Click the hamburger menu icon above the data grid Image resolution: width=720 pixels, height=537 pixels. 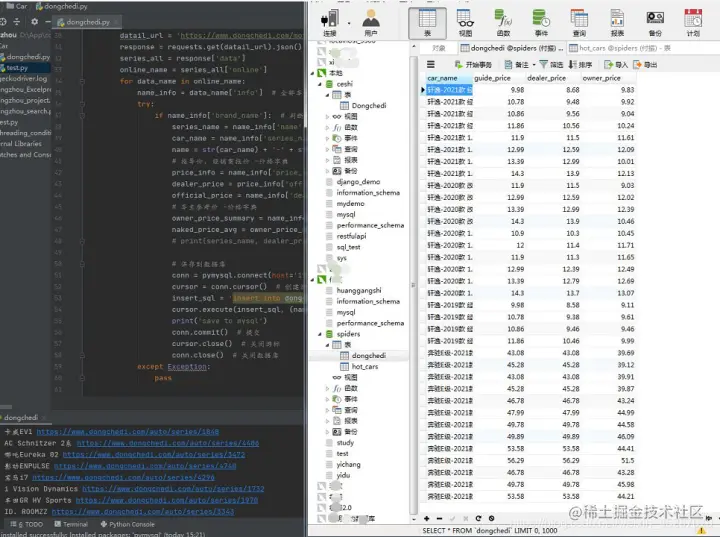pos(431,64)
